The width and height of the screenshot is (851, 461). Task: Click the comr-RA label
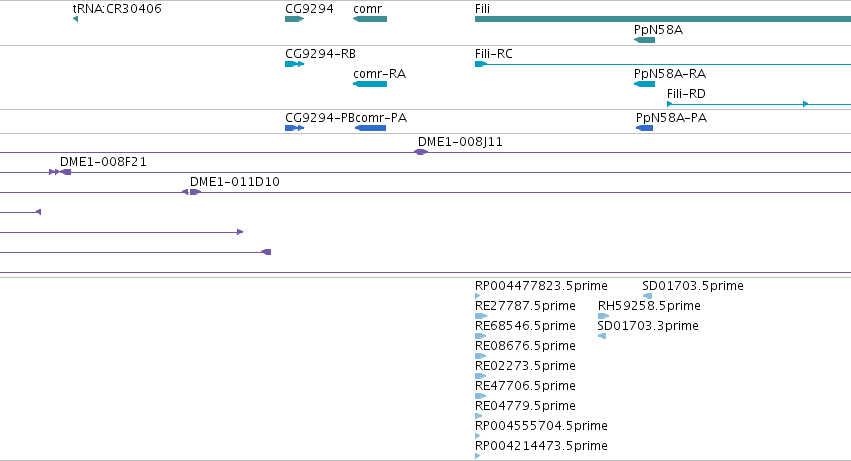(379, 74)
